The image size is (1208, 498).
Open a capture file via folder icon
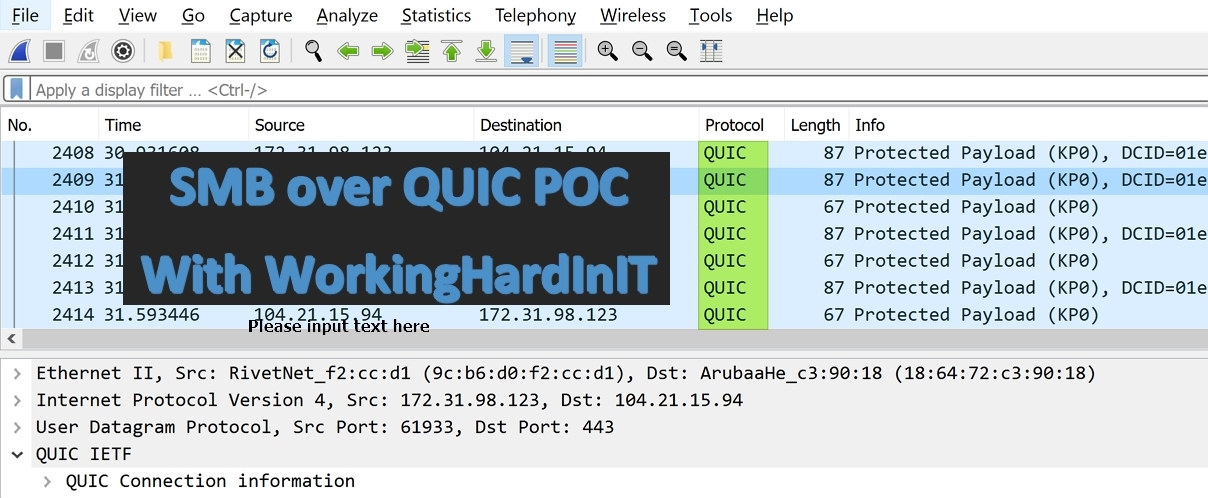pos(166,51)
